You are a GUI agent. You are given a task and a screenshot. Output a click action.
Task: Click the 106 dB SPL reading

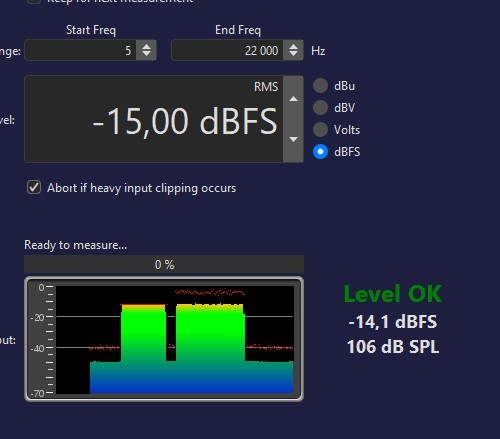tap(393, 347)
